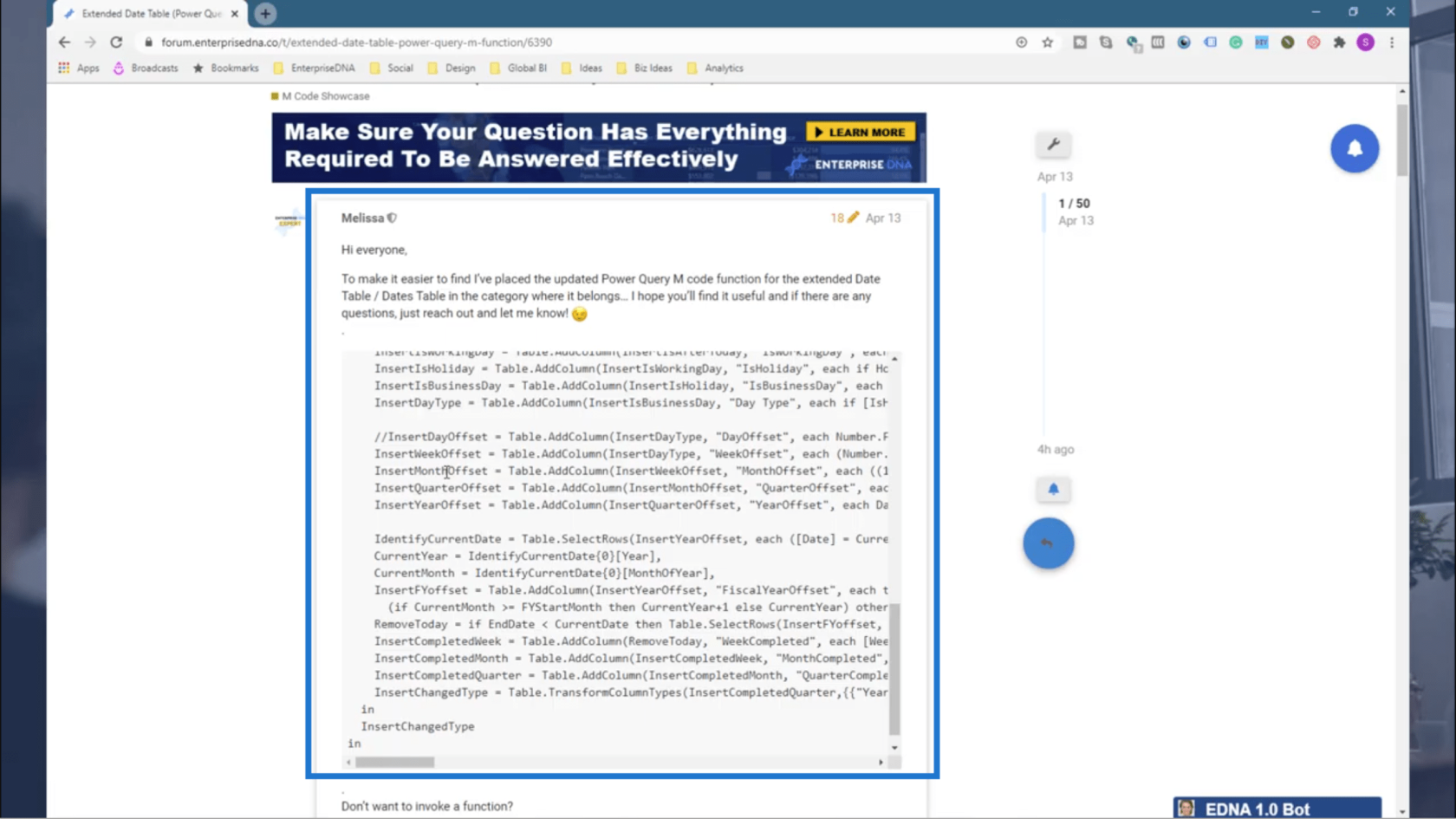This screenshot has height=819, width=1456.
Task: Open the Apps grid shortcut
Action: (x=79, y=68)
